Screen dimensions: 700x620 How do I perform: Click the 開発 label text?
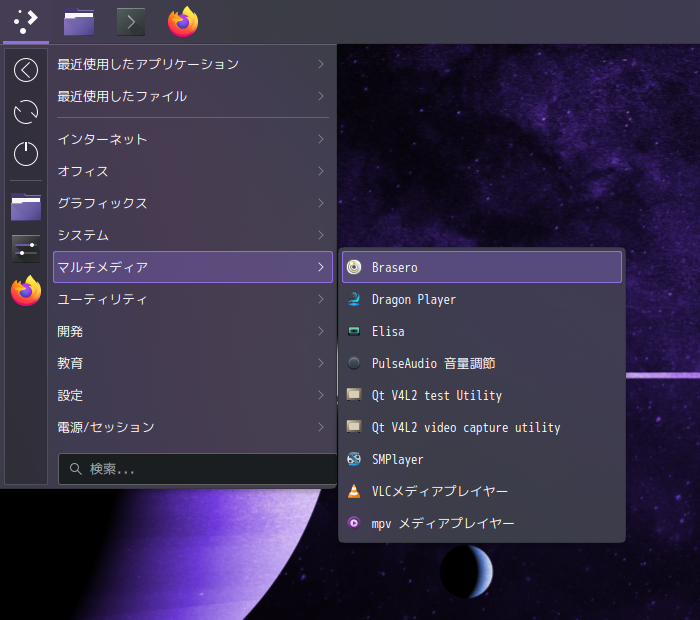70,331
